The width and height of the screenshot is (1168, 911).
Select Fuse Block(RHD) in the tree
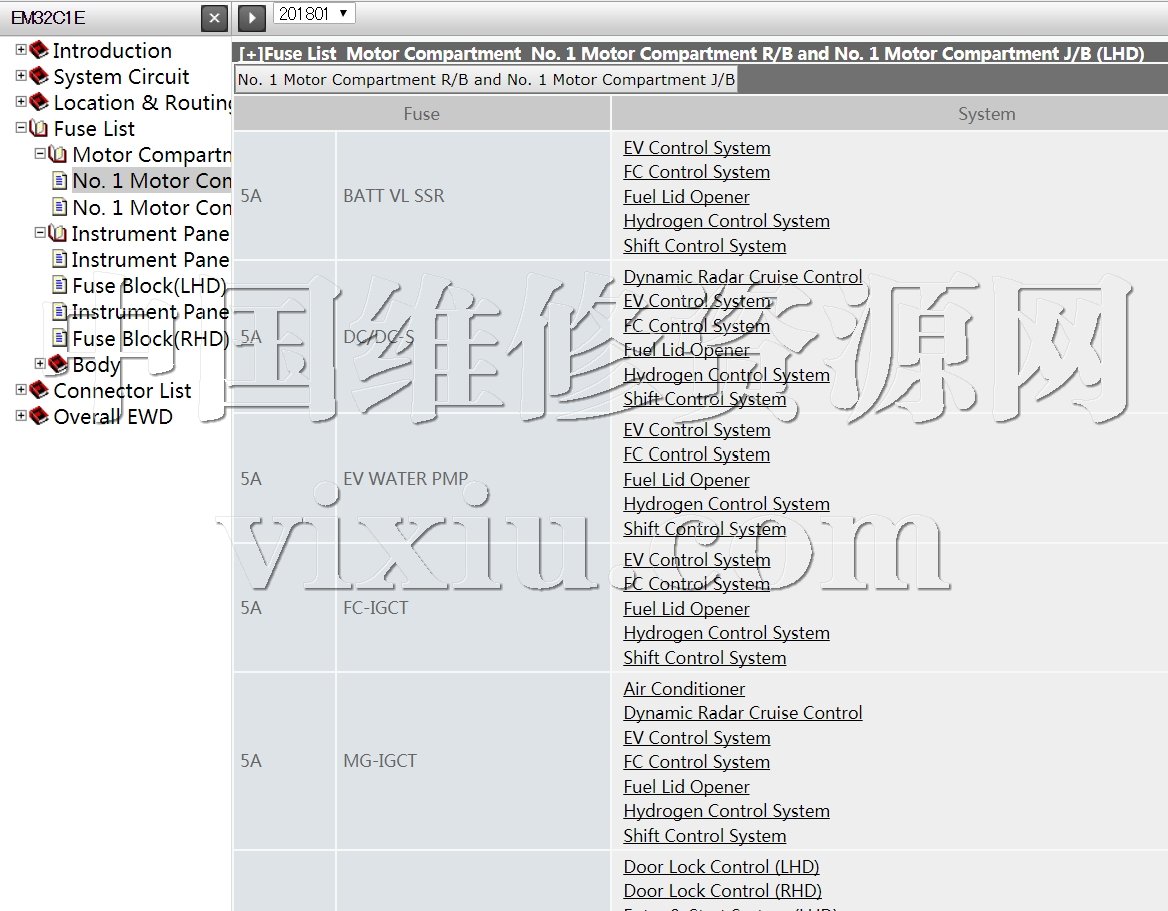click(x=150, y=338)
